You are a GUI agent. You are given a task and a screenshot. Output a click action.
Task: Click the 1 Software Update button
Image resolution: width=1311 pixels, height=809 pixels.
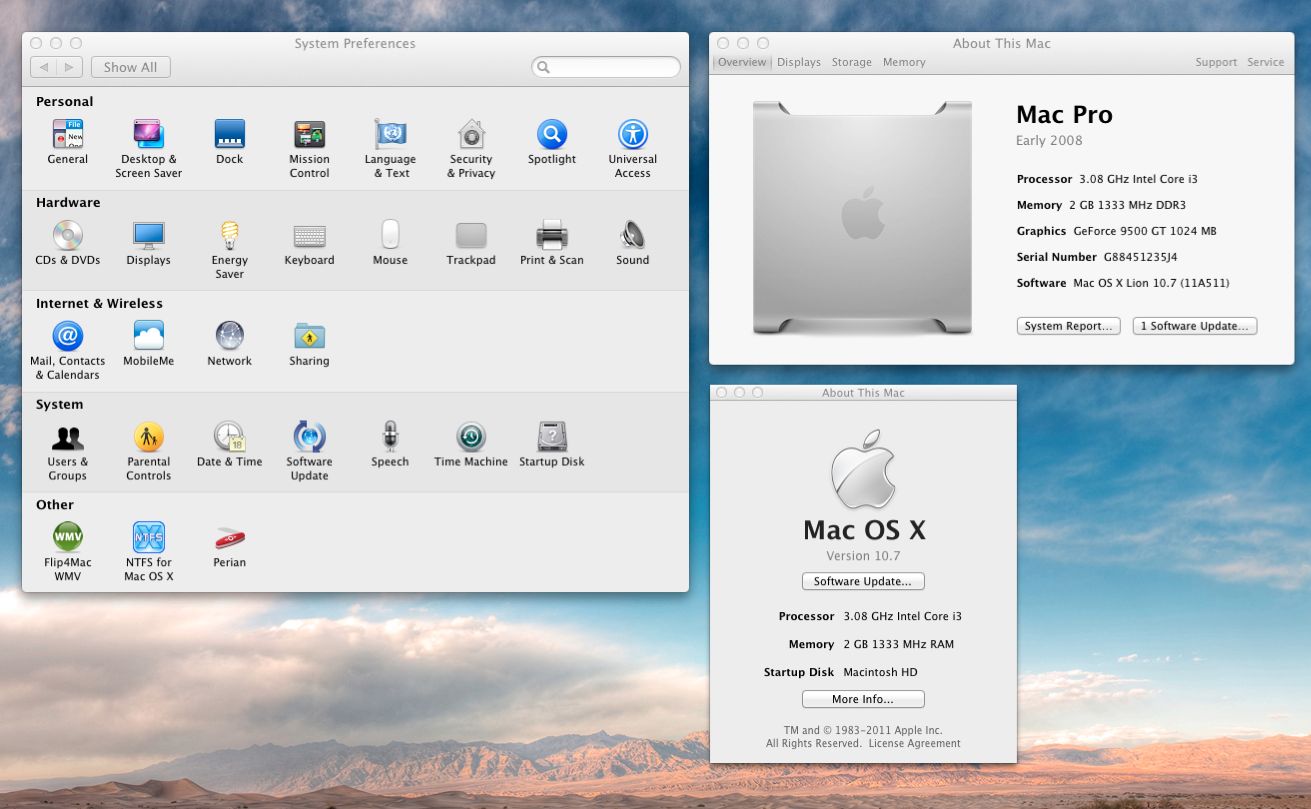1195,326
